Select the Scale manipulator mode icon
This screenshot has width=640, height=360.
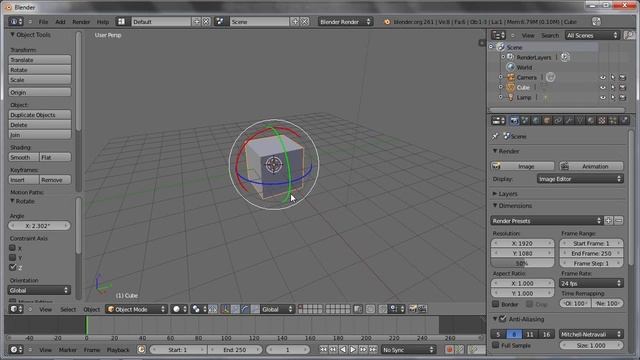click(255, 309)
